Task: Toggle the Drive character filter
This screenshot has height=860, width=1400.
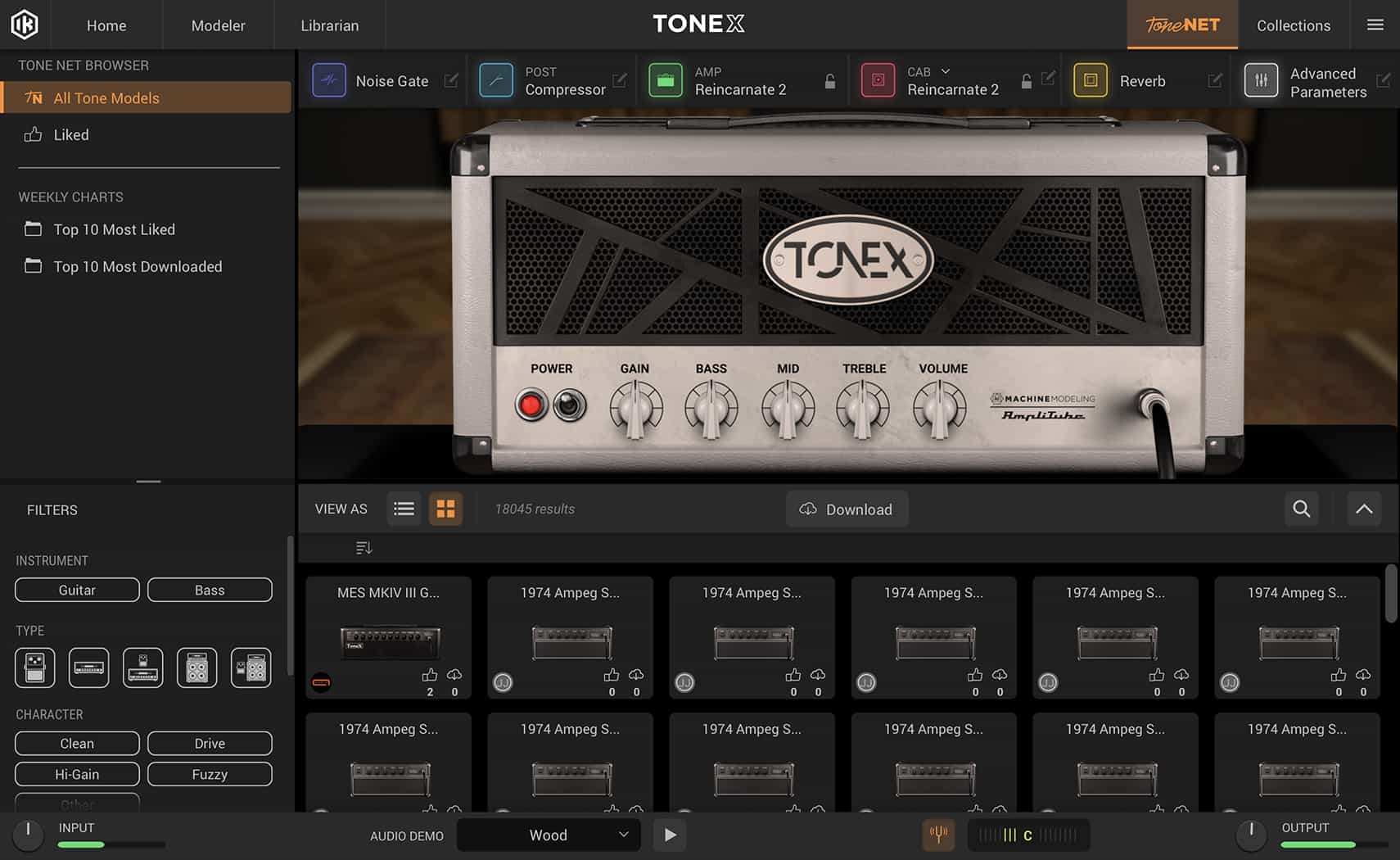Action: pyautogui.click(x=210, y=743)
